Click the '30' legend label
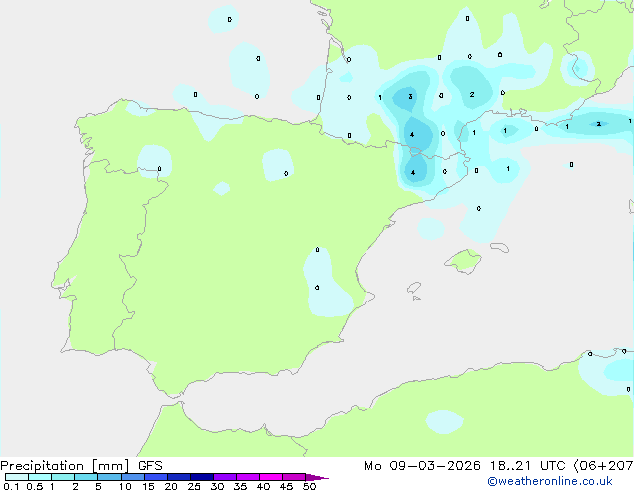Viewport: 634px width, 490px height. 217,486
